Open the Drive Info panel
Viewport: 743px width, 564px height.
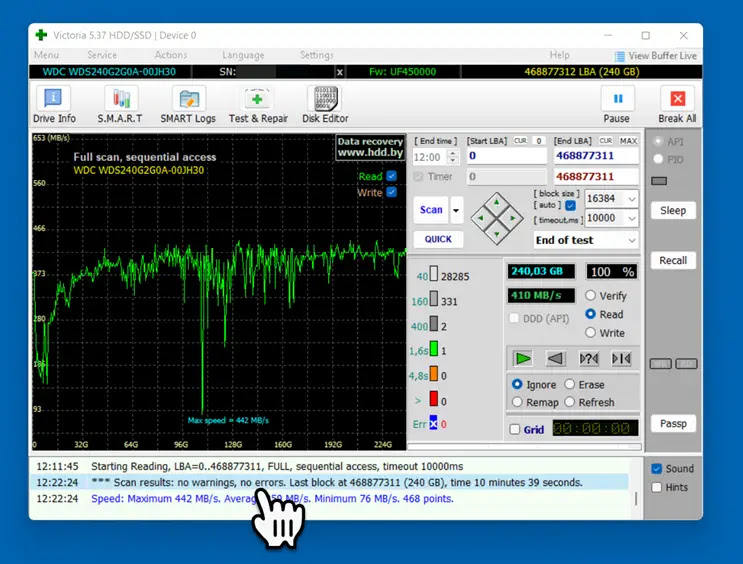click(x=54, y=105)
